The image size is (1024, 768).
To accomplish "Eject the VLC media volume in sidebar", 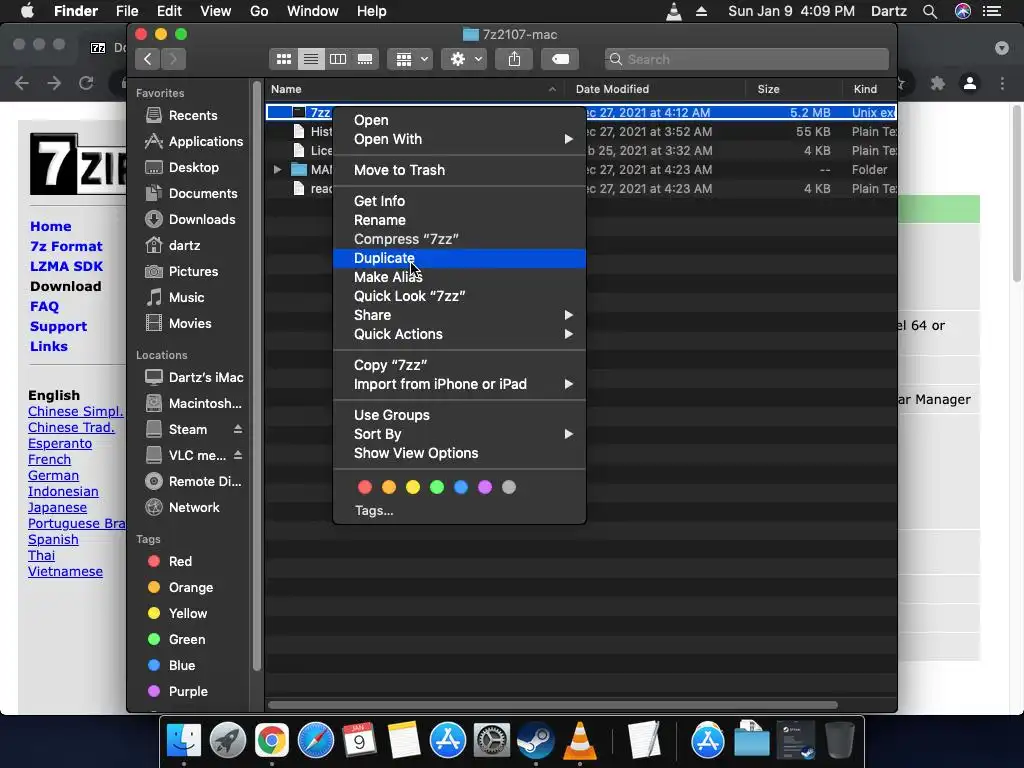I will click(238, 455).
